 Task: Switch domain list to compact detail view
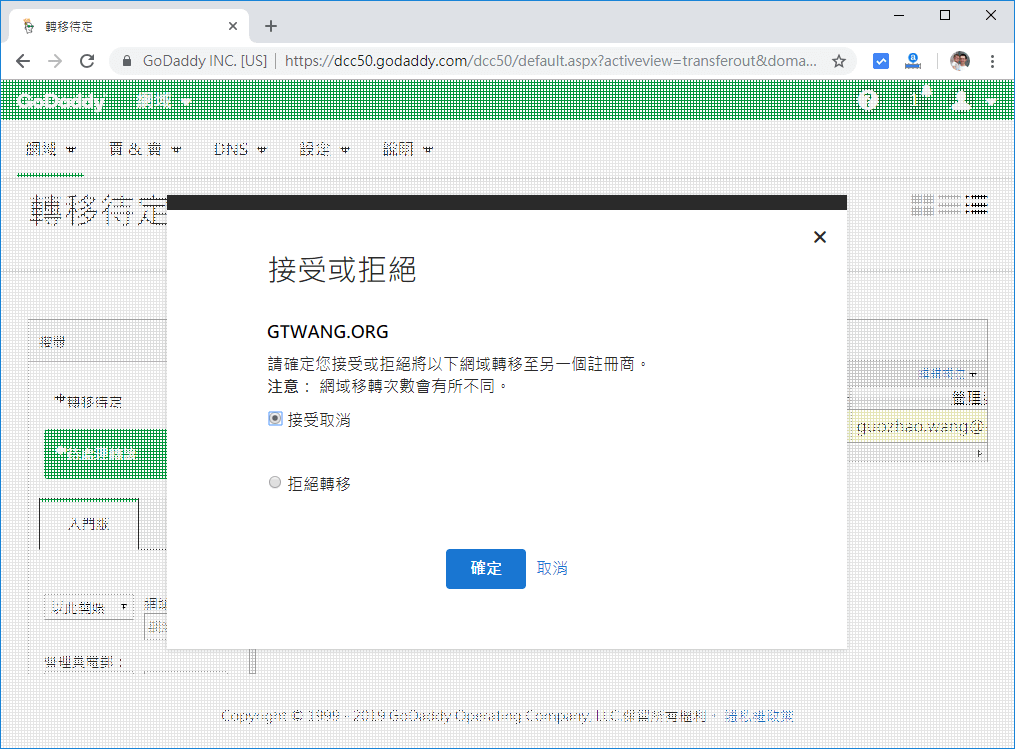(x=975, y=204)
